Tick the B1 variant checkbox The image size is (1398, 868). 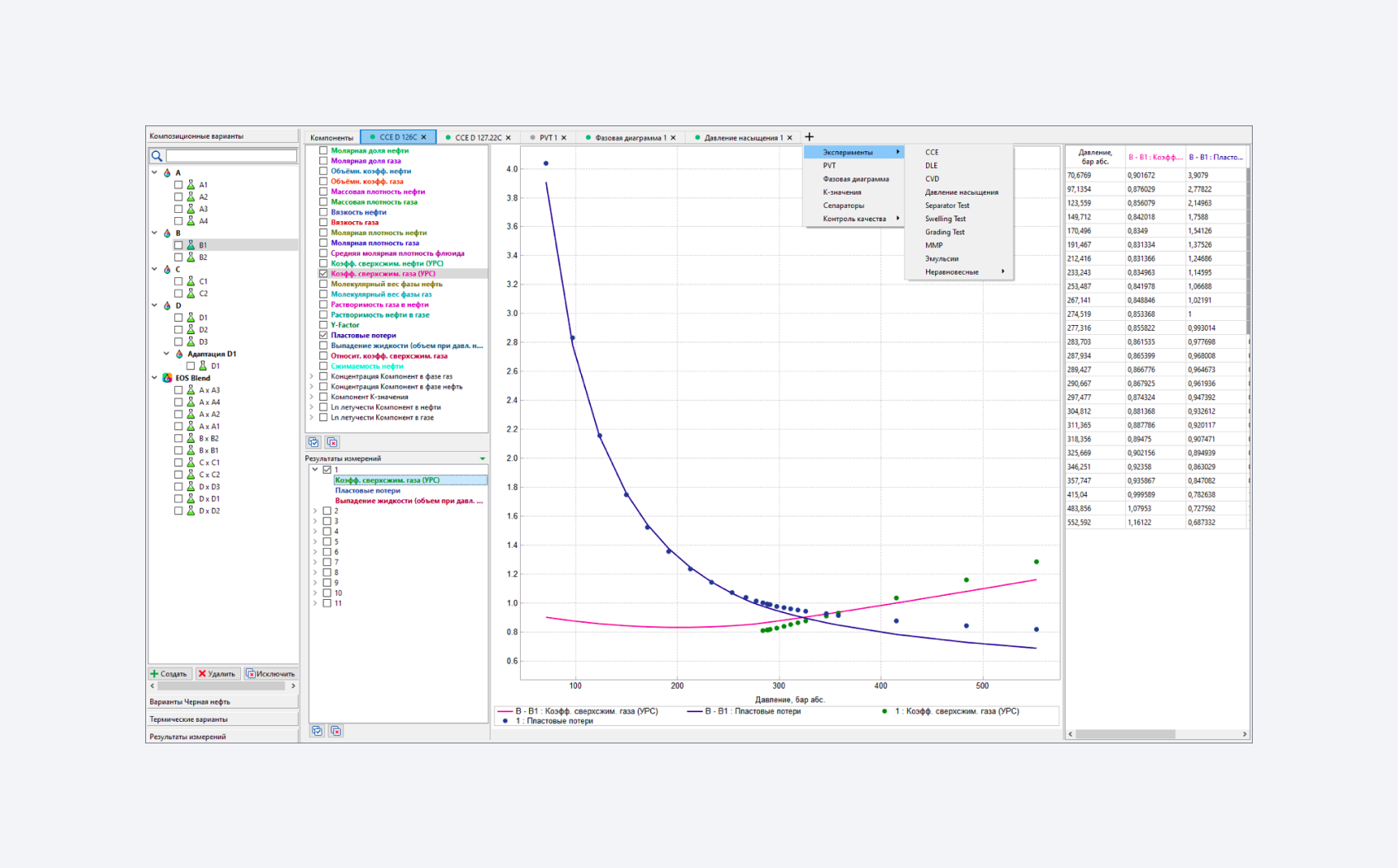[178, 245]
